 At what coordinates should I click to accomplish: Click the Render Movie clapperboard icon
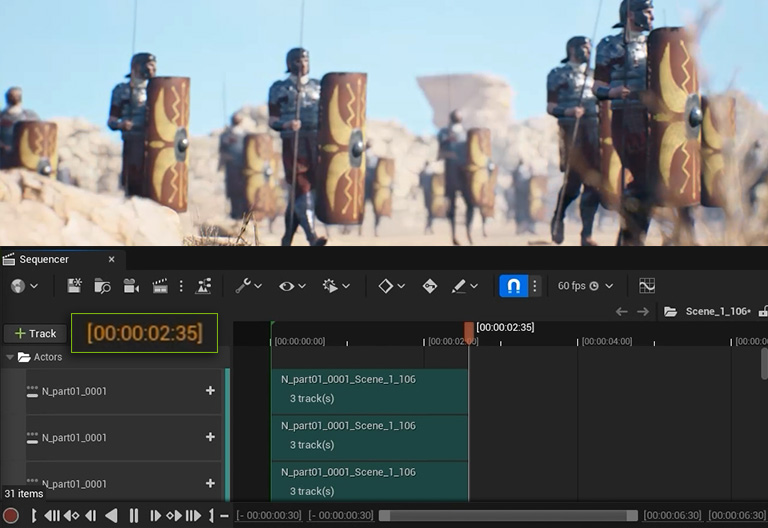tap(159, 286)
